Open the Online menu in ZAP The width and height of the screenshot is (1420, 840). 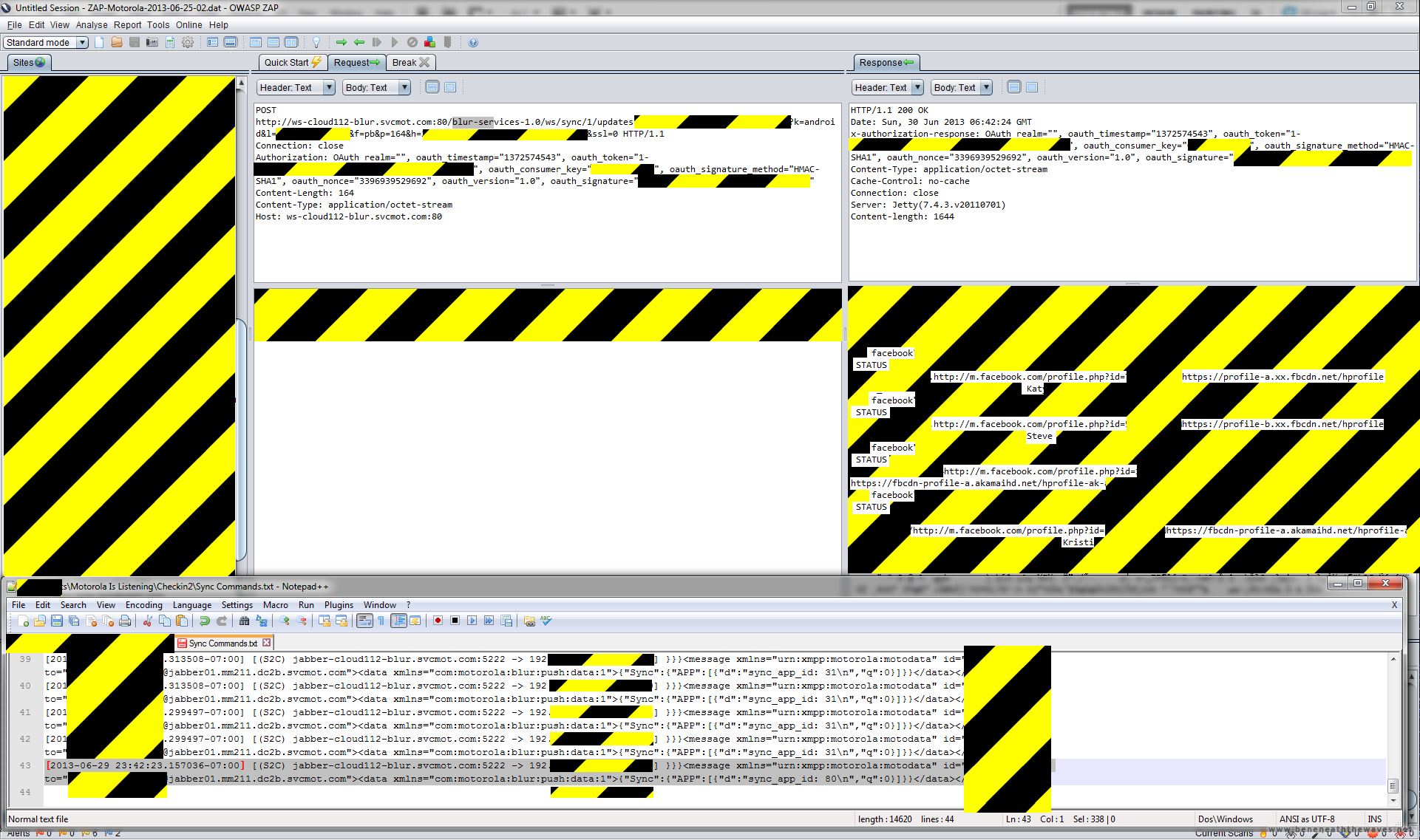[x=189, y=24]
